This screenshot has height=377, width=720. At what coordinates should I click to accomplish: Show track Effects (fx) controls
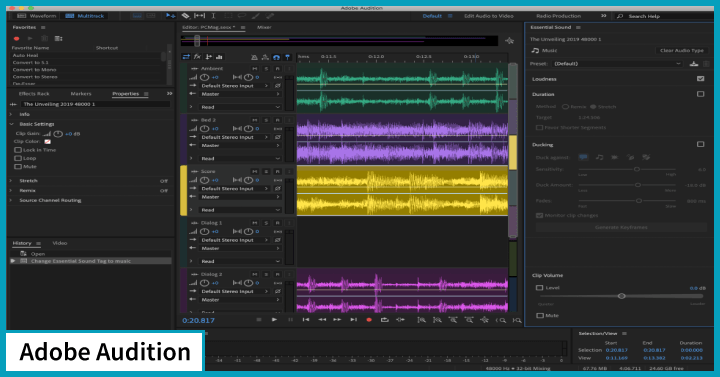(x=197, y=57)
